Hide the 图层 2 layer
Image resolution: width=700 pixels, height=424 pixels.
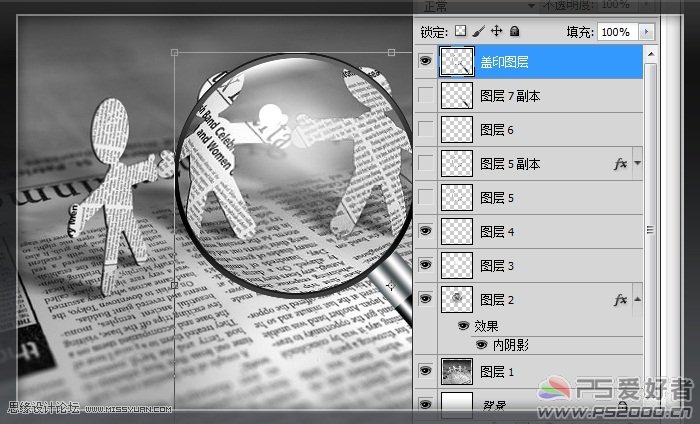point(425,299)
